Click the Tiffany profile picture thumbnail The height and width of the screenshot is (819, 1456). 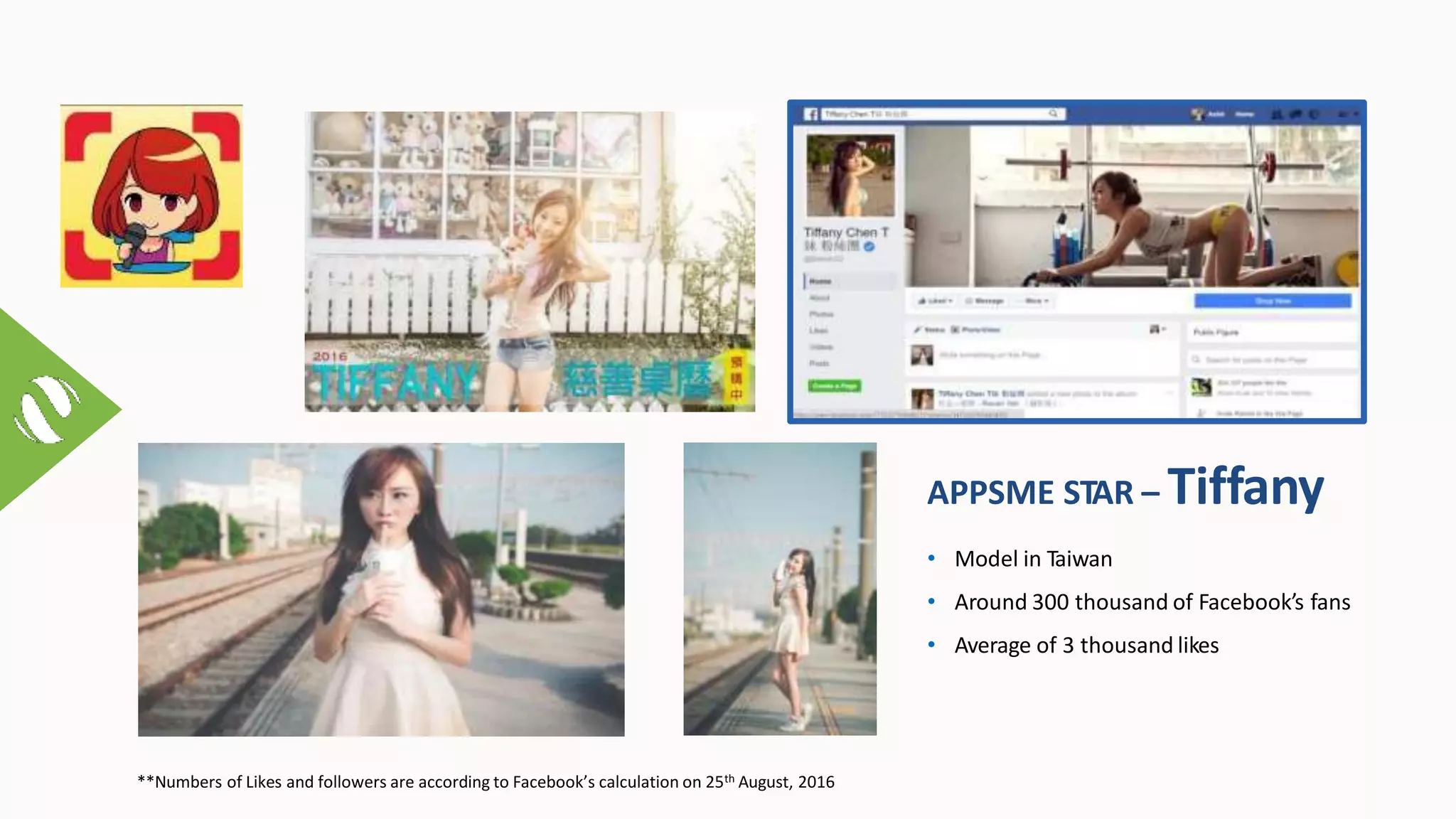[850, 176]
